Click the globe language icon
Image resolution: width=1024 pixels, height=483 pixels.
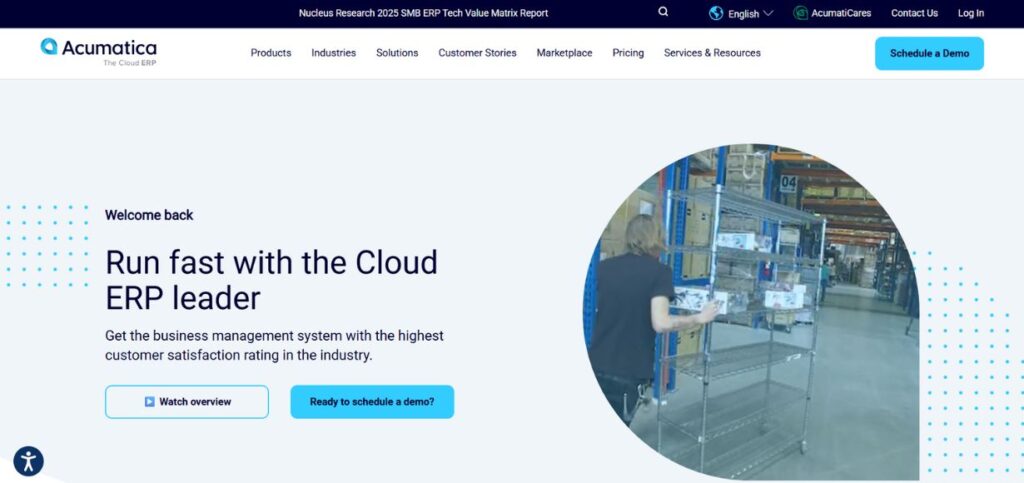pyautogui.click(x=716, y=13)
